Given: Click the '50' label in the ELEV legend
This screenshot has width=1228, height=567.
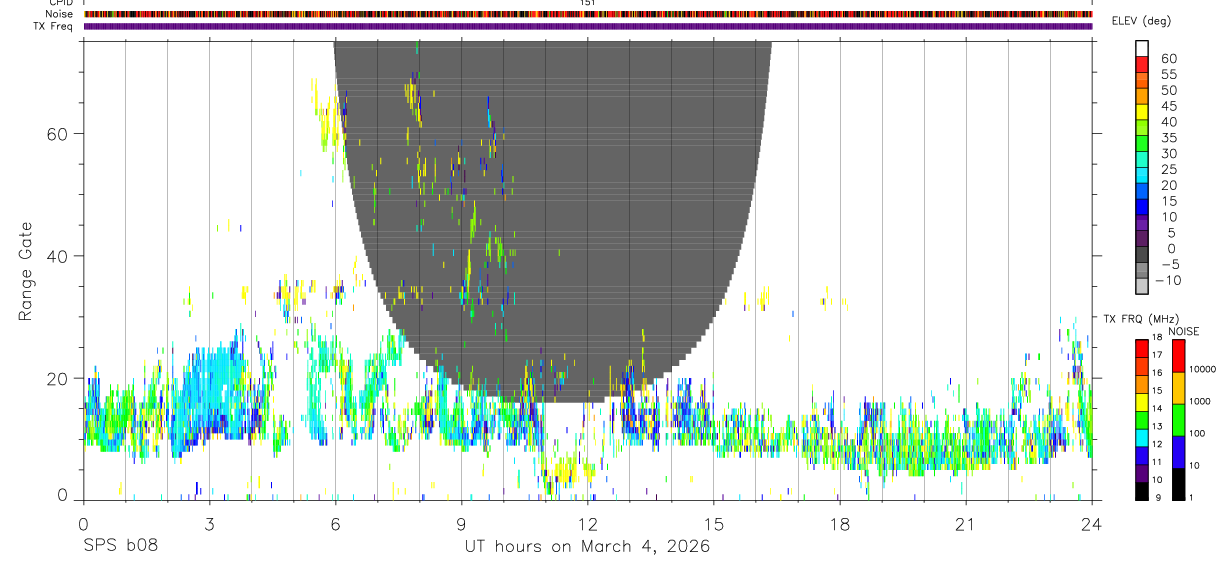Looking at the screenshot, I should click(x=1168, y=91).
